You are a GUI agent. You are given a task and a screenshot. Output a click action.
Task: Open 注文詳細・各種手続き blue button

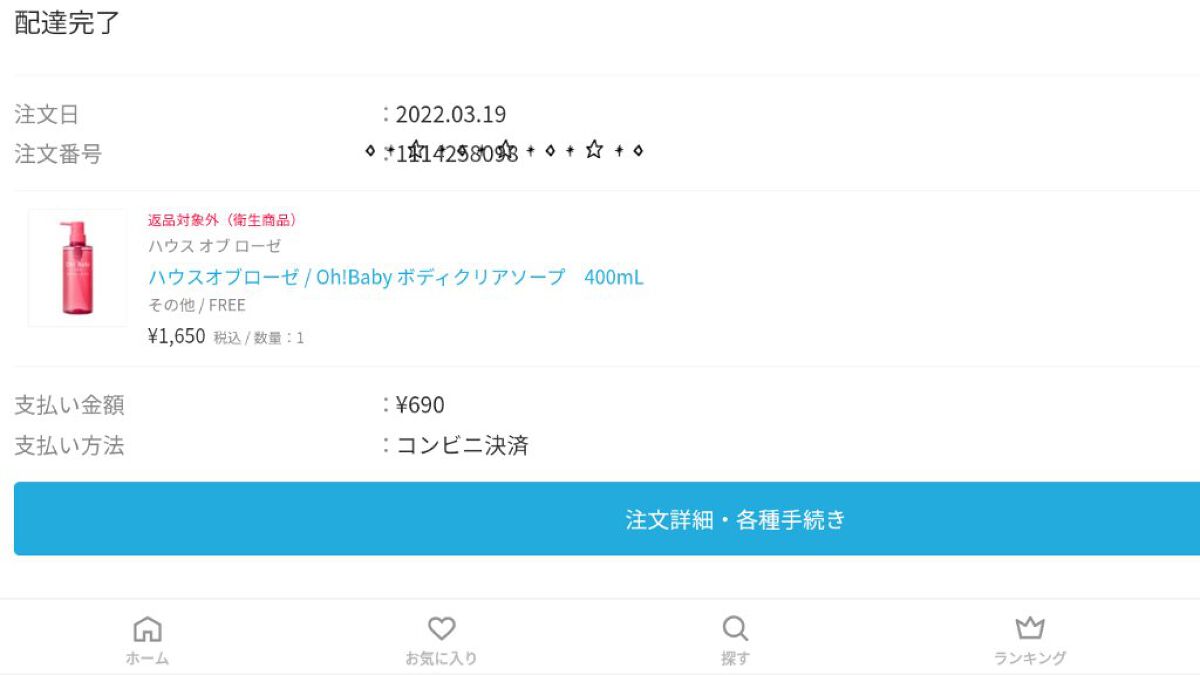tap(607, 519)
